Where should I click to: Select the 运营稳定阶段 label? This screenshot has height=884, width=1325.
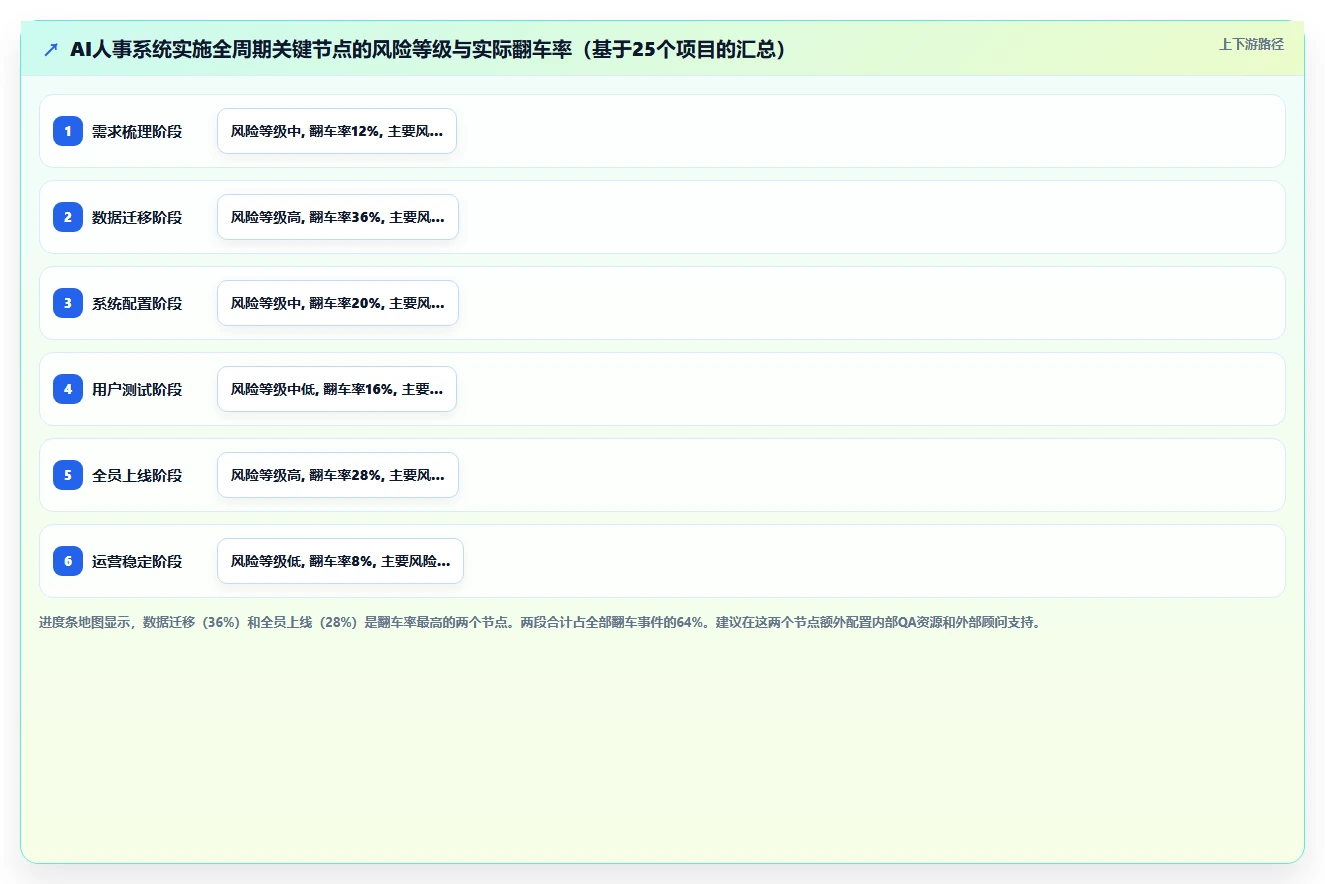coord(137,561)
